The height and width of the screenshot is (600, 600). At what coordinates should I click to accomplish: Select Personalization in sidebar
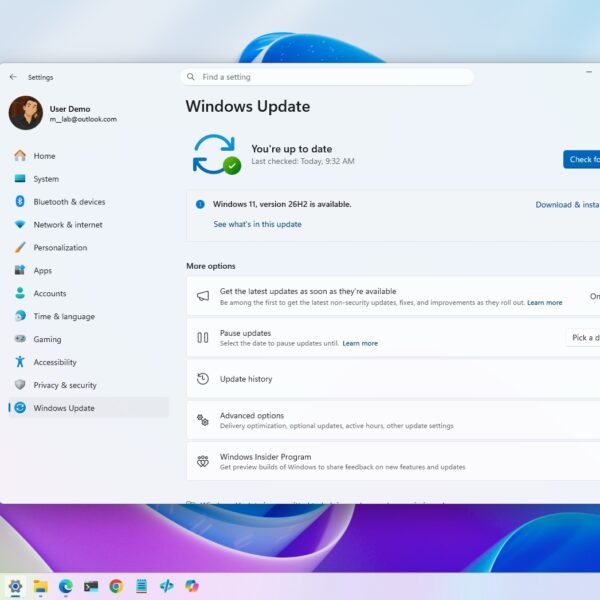[x=89, y=248]
